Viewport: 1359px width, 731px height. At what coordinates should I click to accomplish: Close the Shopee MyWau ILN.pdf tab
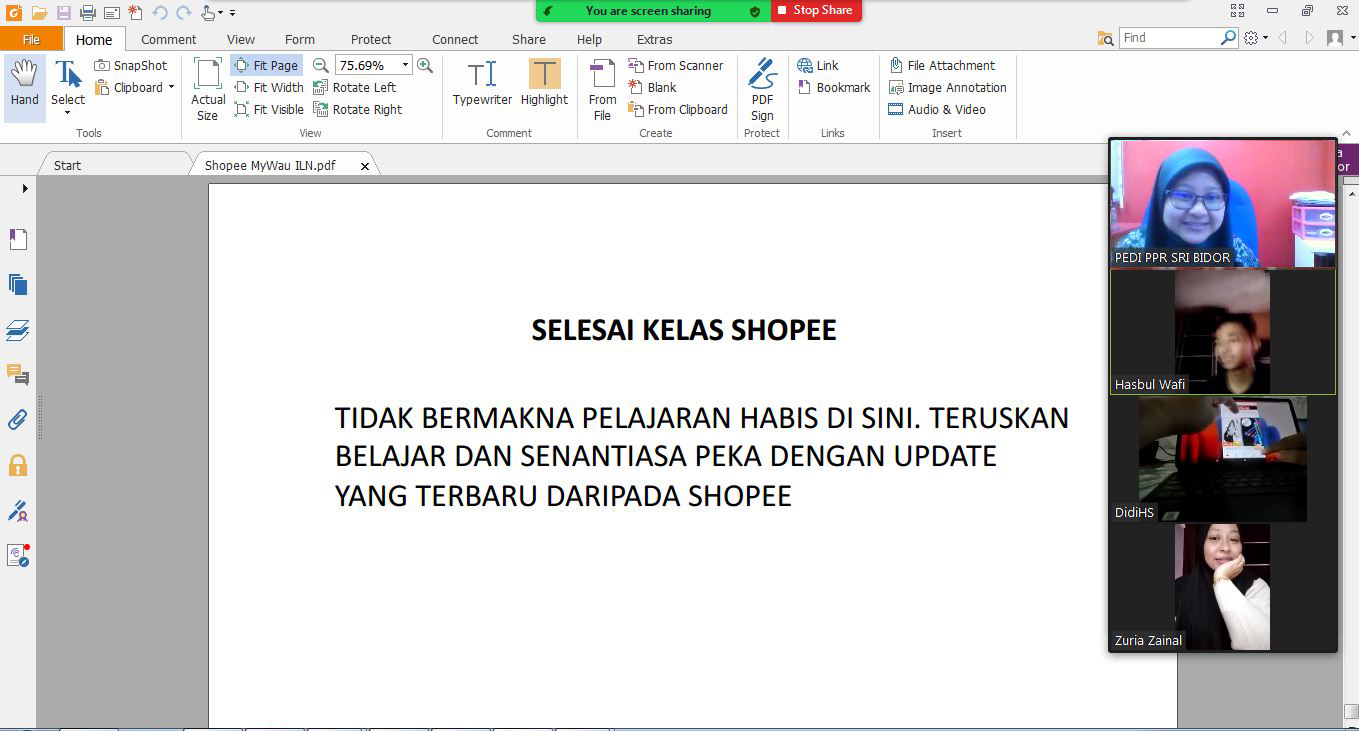point(365,166)
